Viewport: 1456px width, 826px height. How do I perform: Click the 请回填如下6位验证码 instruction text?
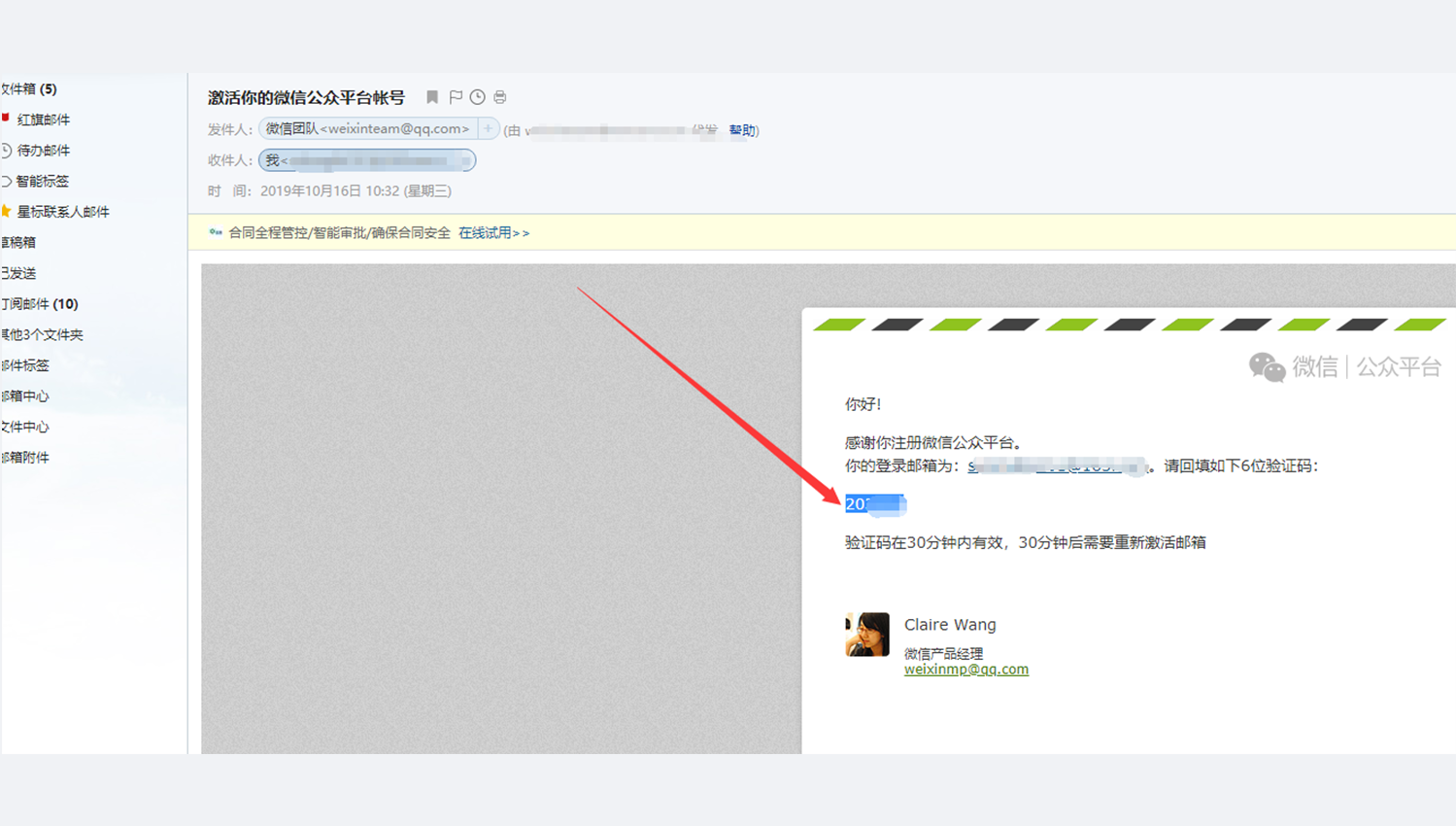click(x=1241, y=466)
